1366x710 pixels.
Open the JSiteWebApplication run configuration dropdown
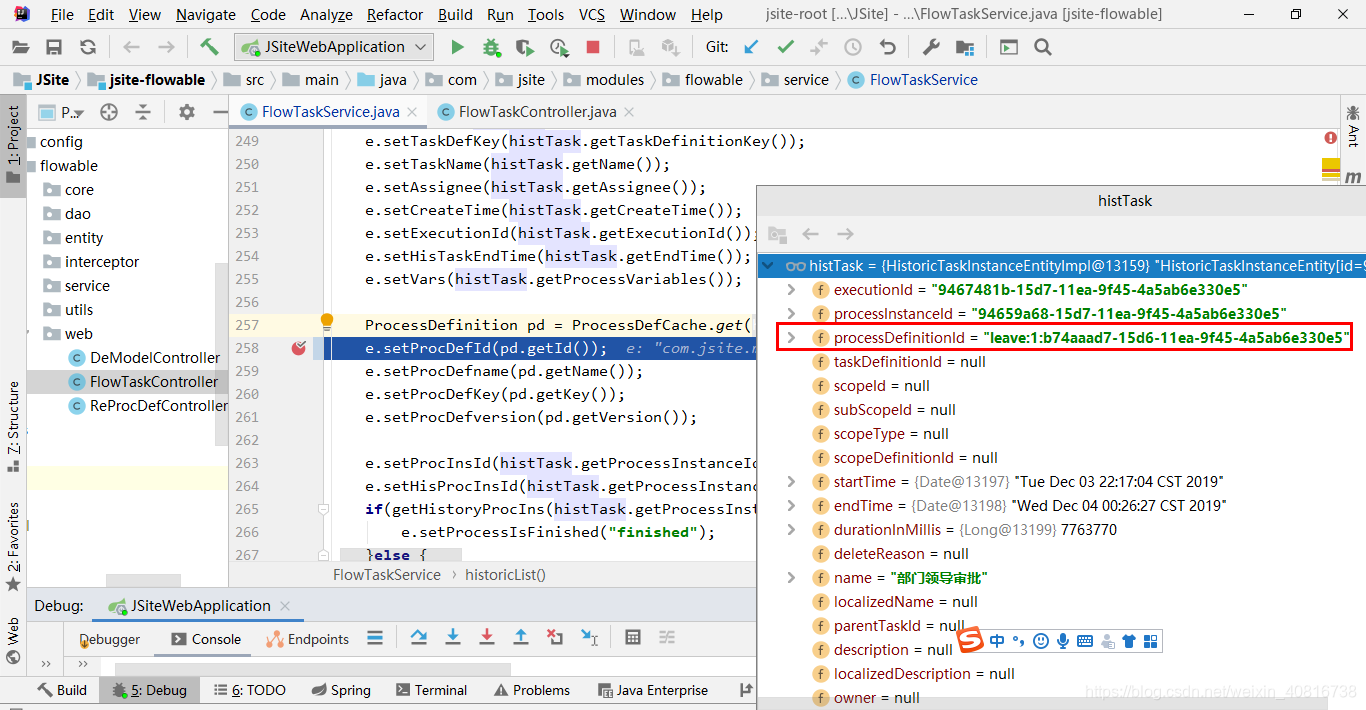(x=334, y=47)
